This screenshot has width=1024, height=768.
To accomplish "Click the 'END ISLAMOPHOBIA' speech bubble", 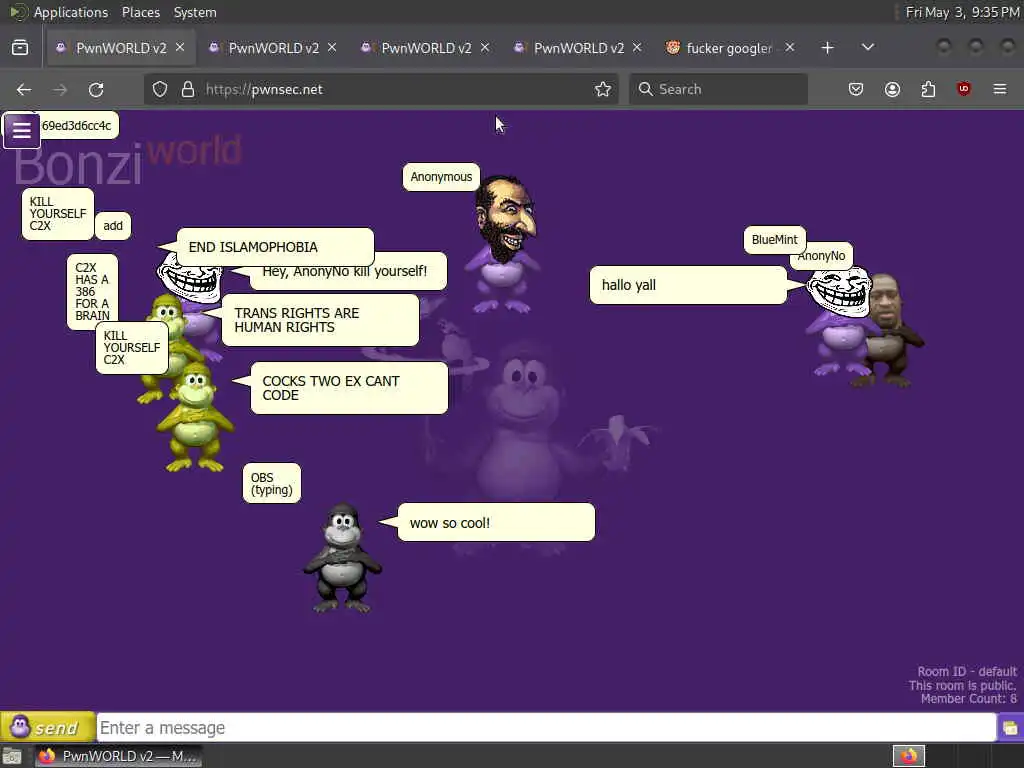I will [275, 247].
